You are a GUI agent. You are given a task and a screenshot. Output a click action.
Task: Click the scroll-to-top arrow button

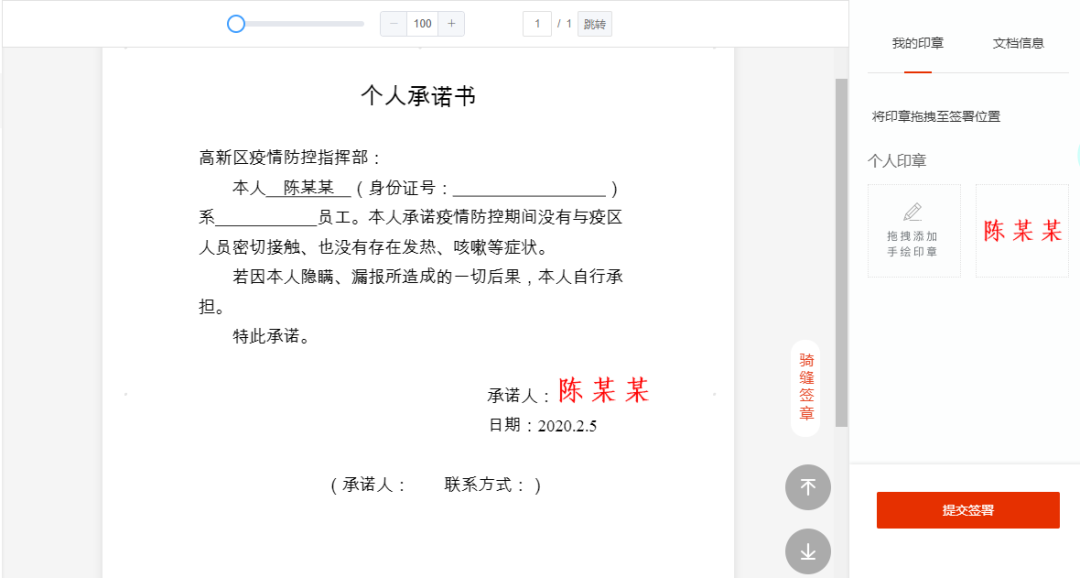tap(808, 487)
